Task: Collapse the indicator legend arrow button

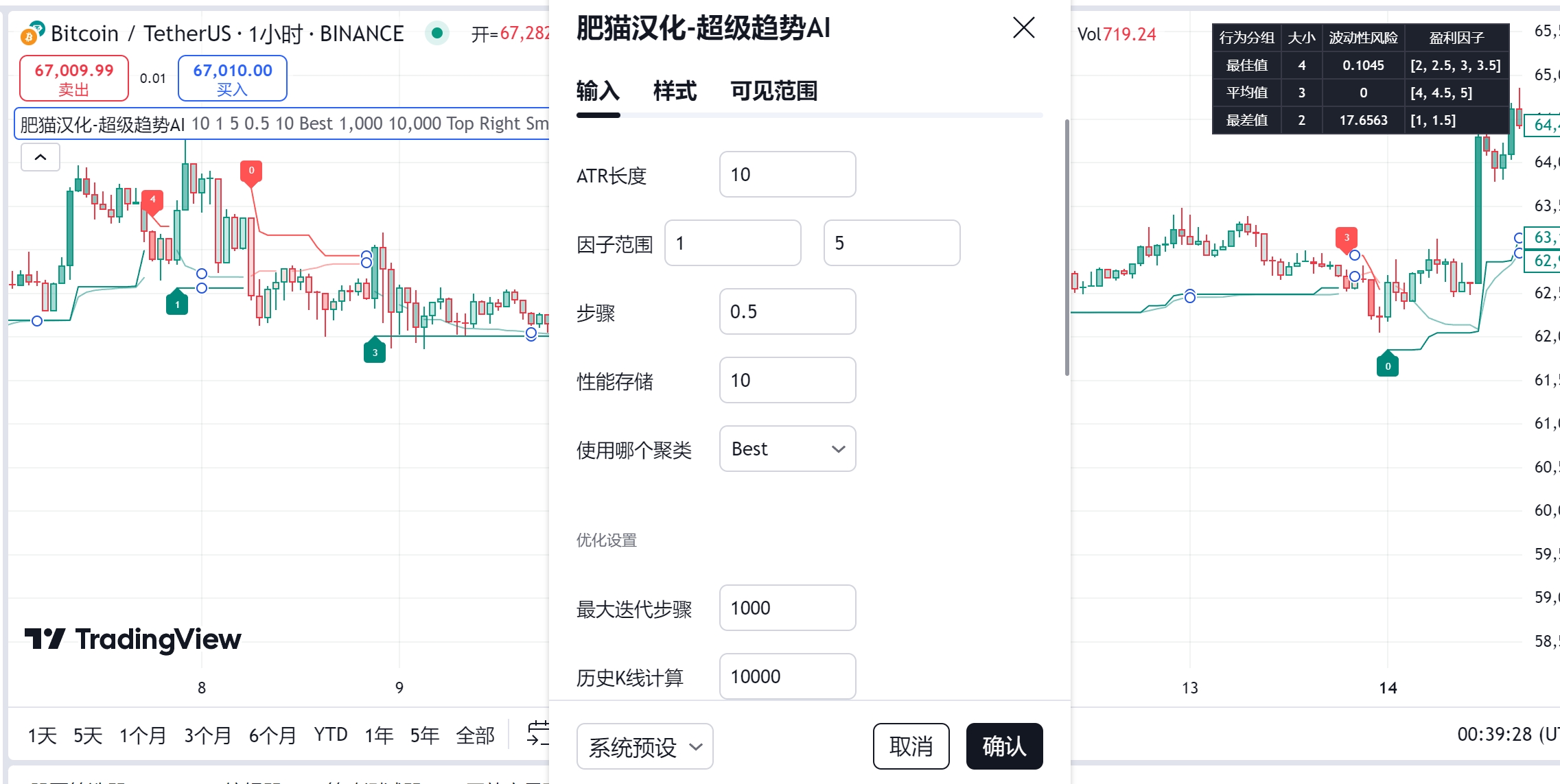Action: pos(40,157)
